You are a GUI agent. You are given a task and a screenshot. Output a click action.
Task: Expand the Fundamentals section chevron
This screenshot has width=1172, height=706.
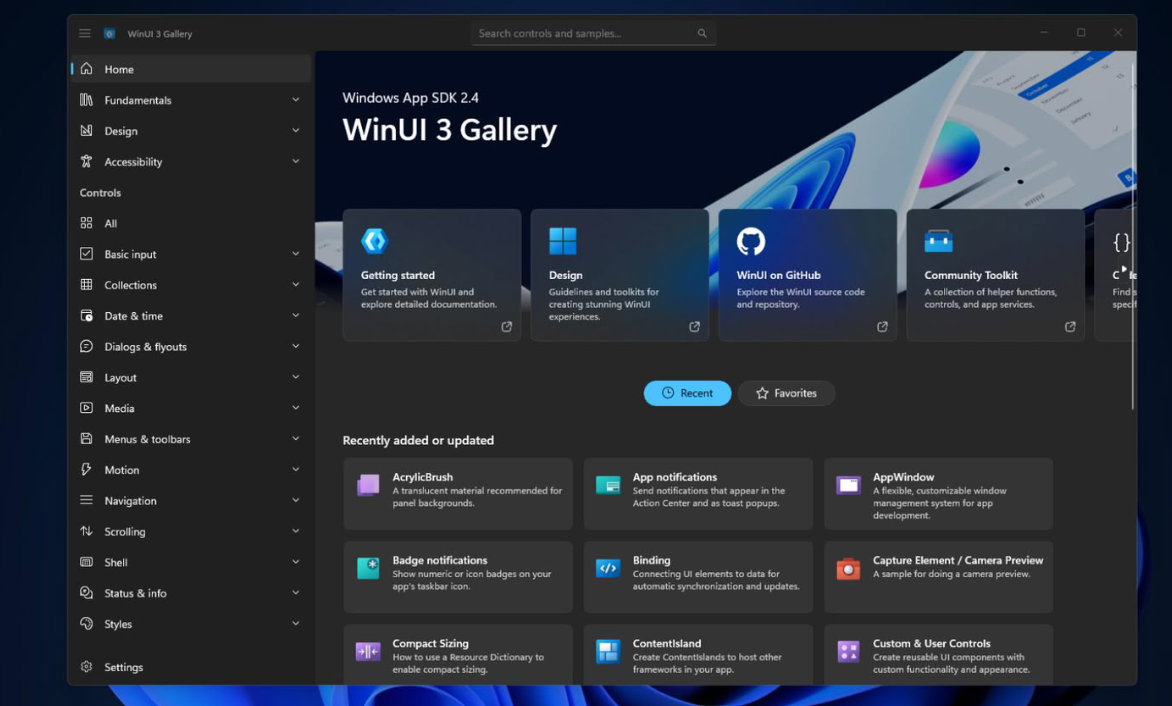tap(295, 99)
